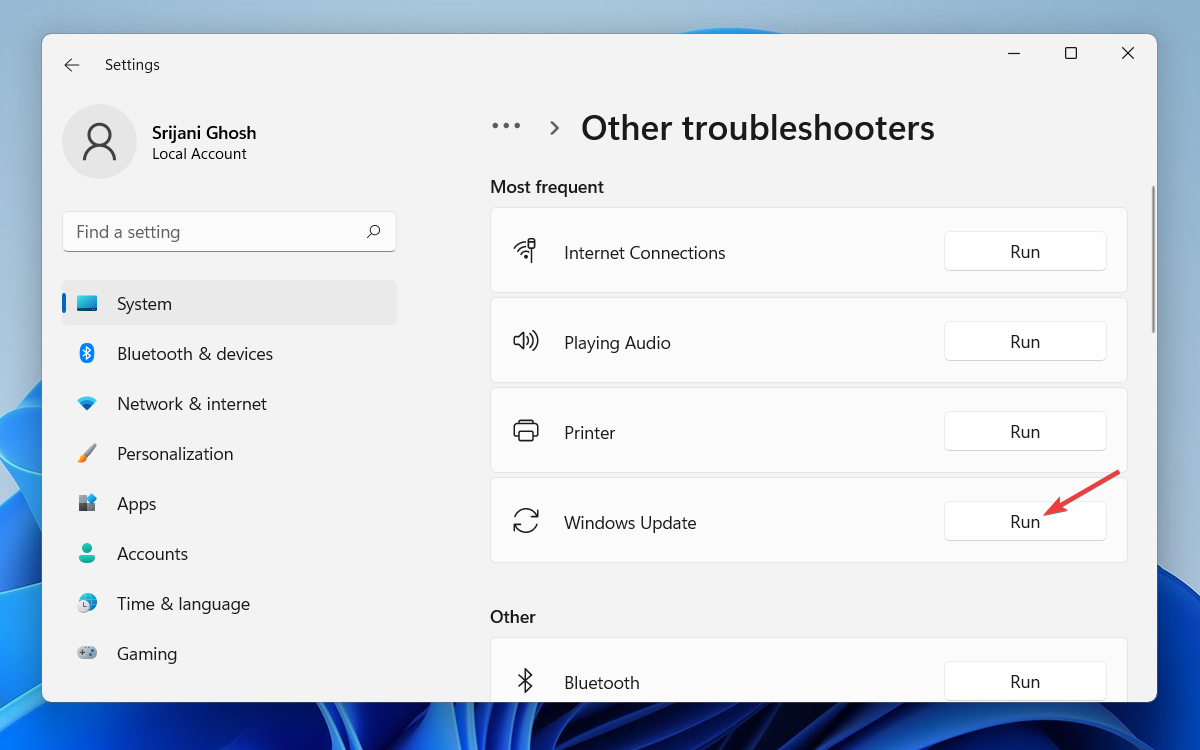
Task: Go to the Accounts settings section
Action: (x=152, y=554)
